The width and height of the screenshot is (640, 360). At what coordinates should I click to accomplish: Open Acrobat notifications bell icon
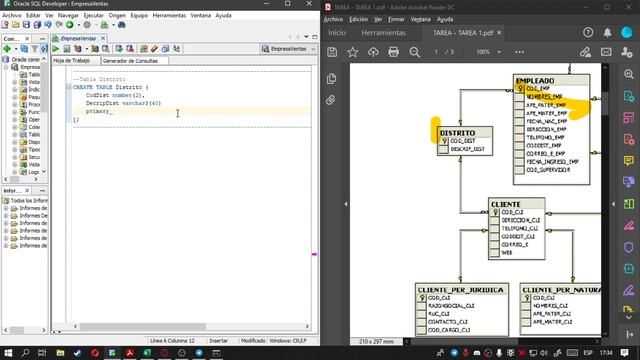point(607,33)
